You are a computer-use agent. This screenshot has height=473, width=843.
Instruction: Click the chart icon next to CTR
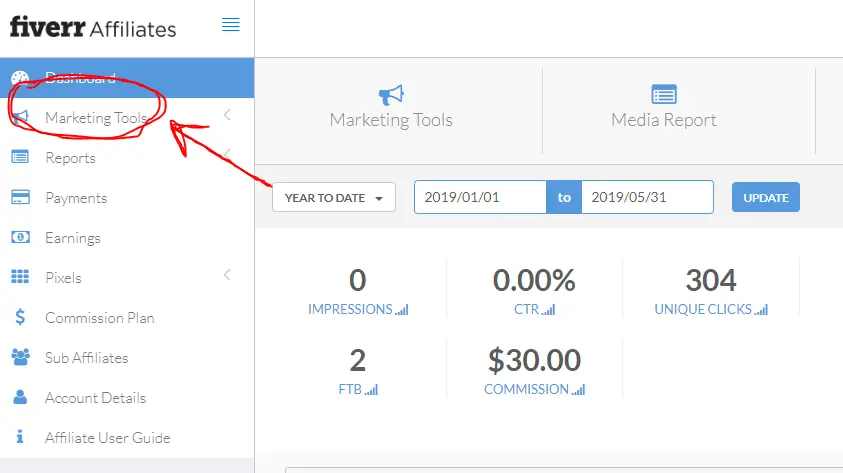[548, 310]
